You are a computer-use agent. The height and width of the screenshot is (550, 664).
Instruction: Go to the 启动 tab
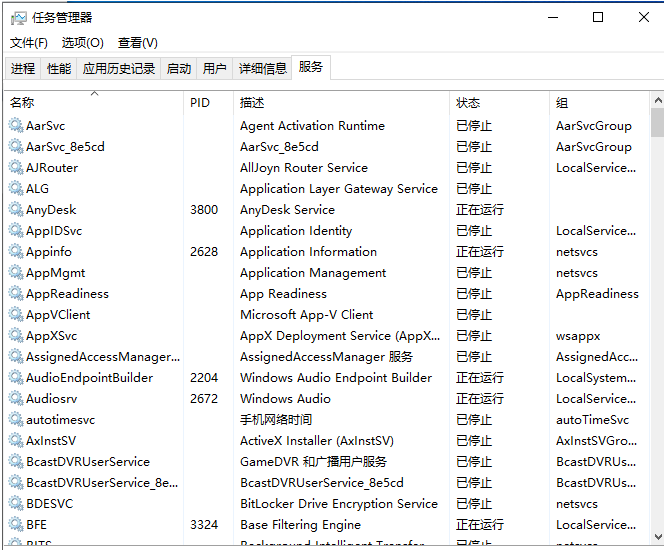(179, 69)
